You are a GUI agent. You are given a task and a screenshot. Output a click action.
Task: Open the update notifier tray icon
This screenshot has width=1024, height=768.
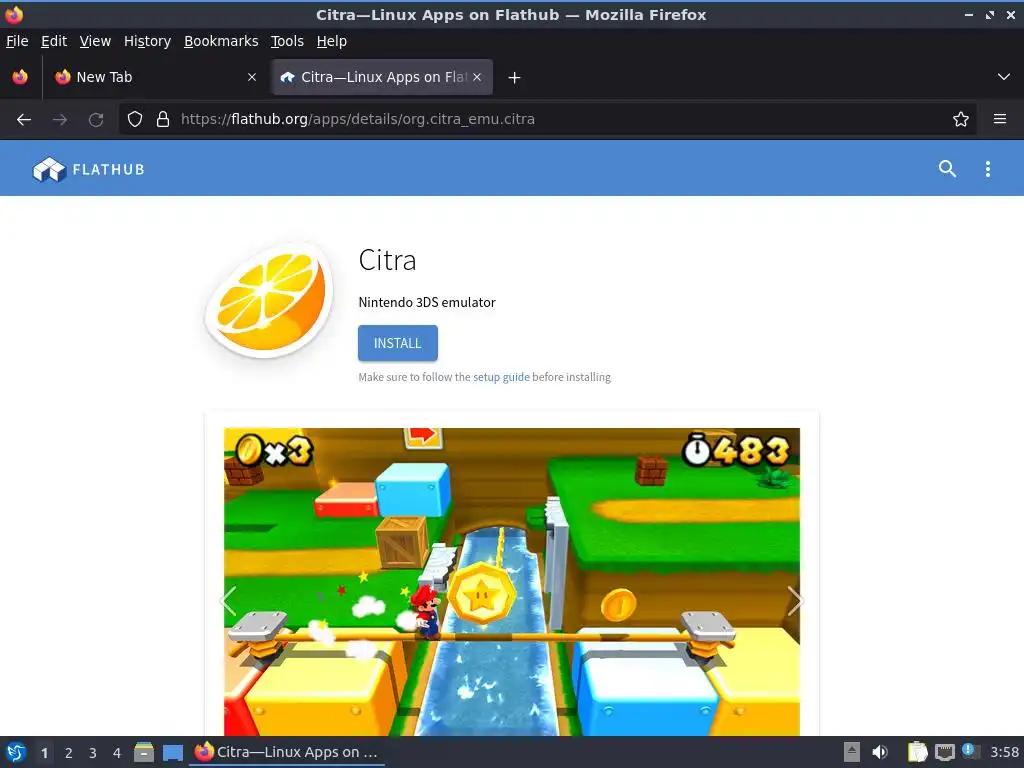point(970,752)
